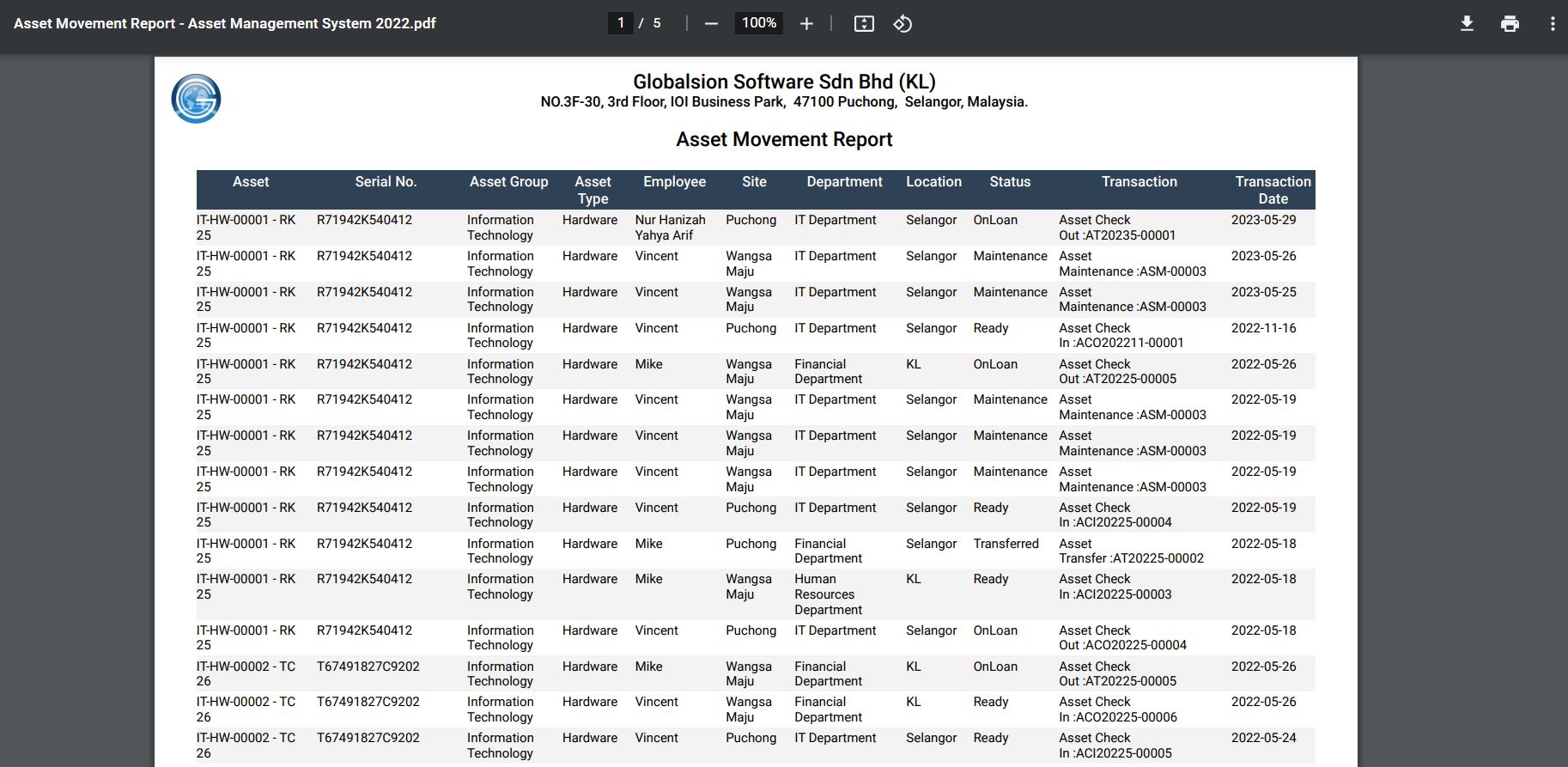The height and width of the screenshot is (767, 1568).
Task: Click the Transaction Date column header
Action: pyautogui.click(x=1273, y=190)
